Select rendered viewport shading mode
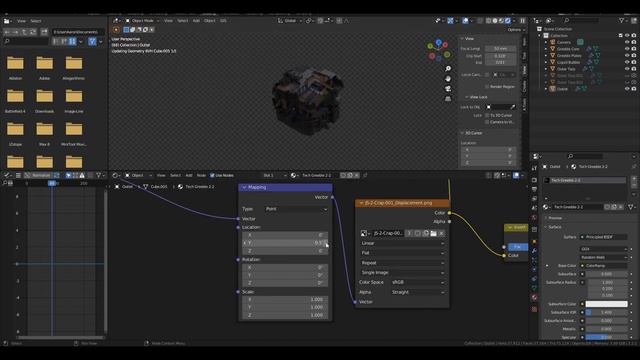The image size is (640, 360). 508,21
